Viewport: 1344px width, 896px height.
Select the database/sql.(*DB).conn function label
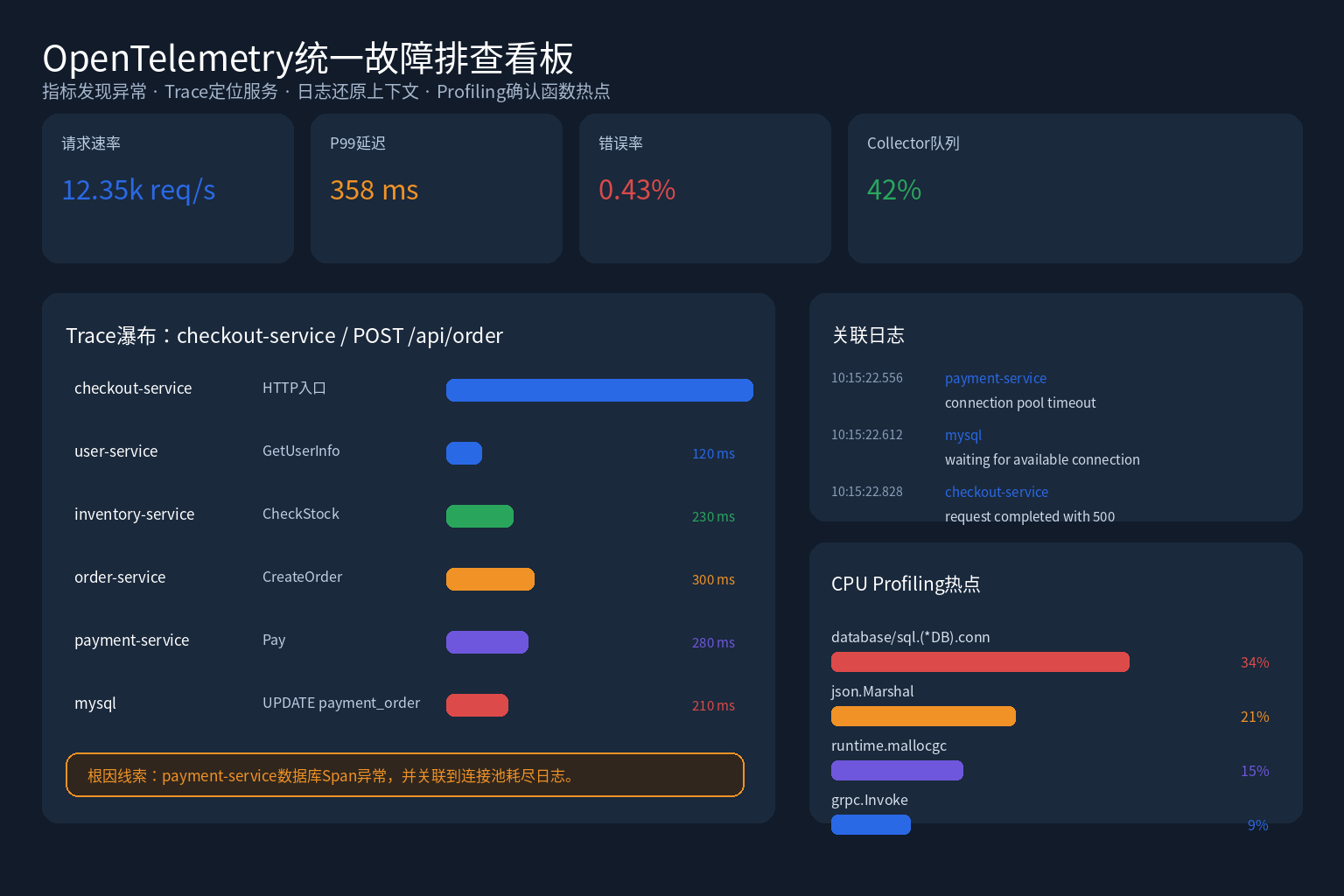(911, 637)
